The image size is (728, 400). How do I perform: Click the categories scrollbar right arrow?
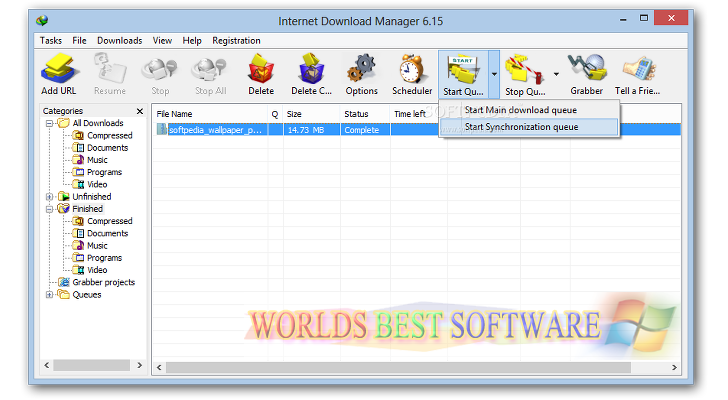coord(139,366)
